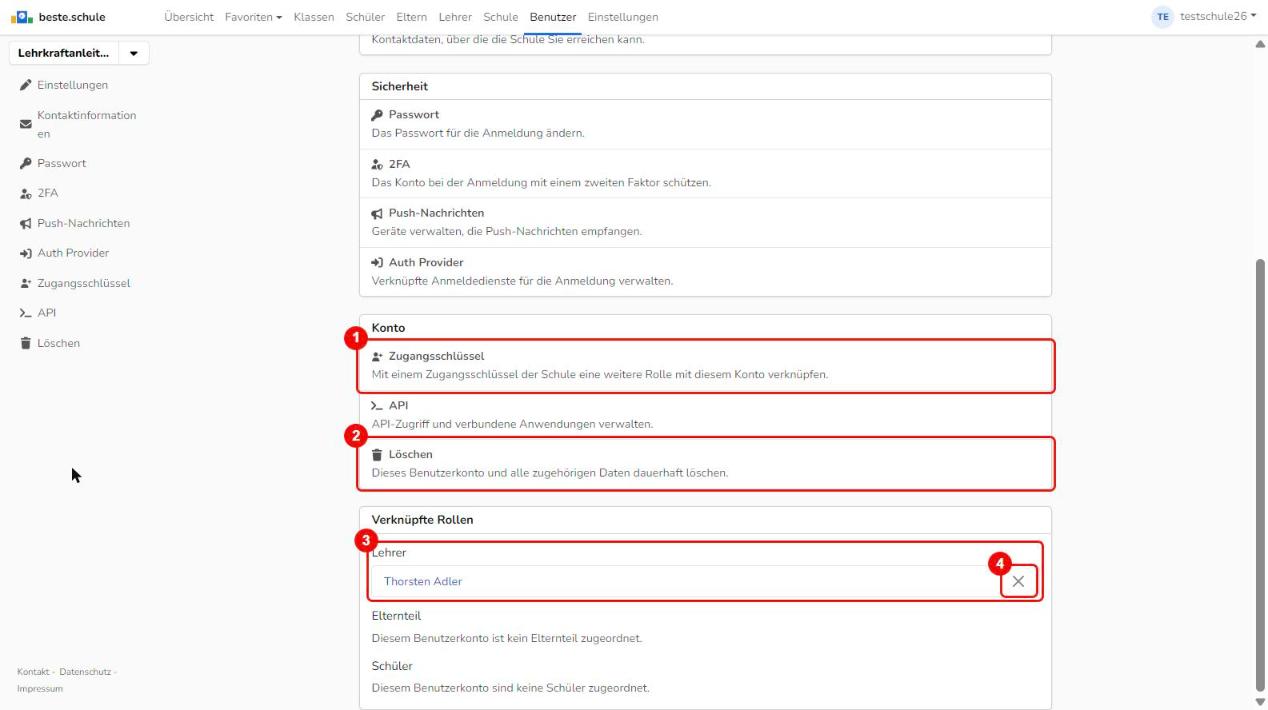Open the Schule menu item
Viewport: 1268px width, 710px height.
coord(500,17)
